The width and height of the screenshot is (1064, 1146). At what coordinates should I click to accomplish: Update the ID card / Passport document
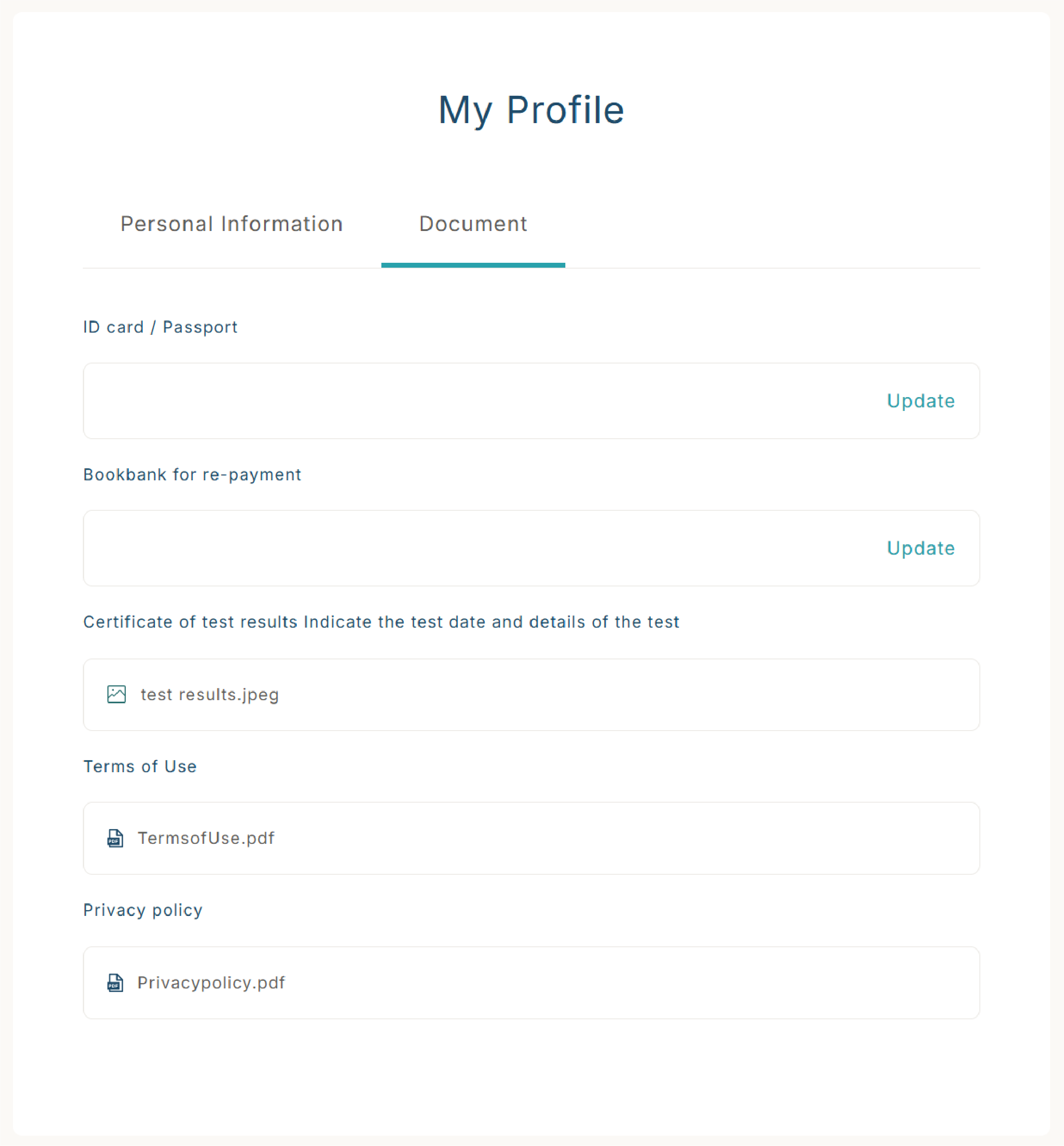pos(921,401)
